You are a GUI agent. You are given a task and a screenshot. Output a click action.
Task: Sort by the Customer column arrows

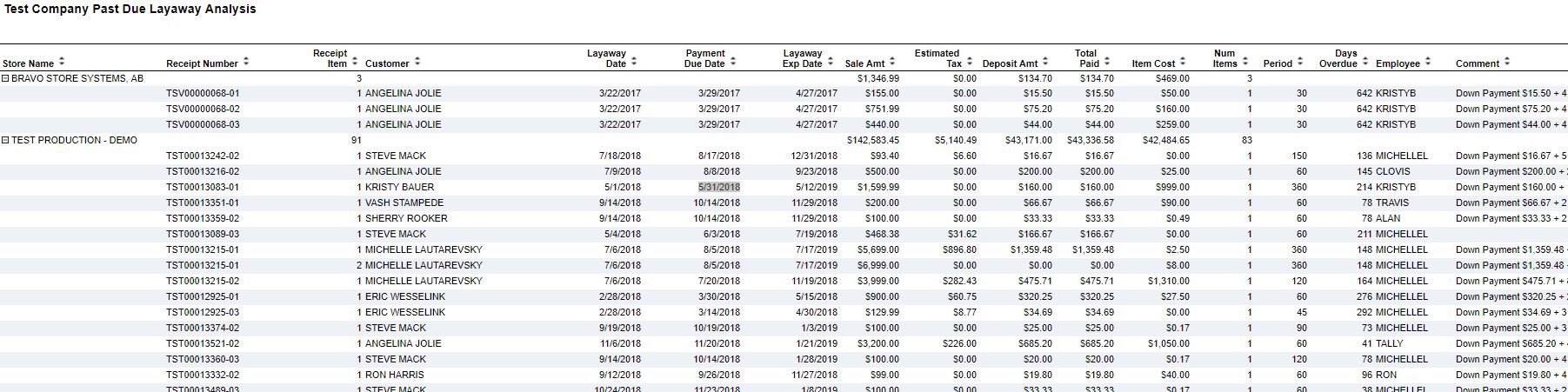tap(417, 63)
